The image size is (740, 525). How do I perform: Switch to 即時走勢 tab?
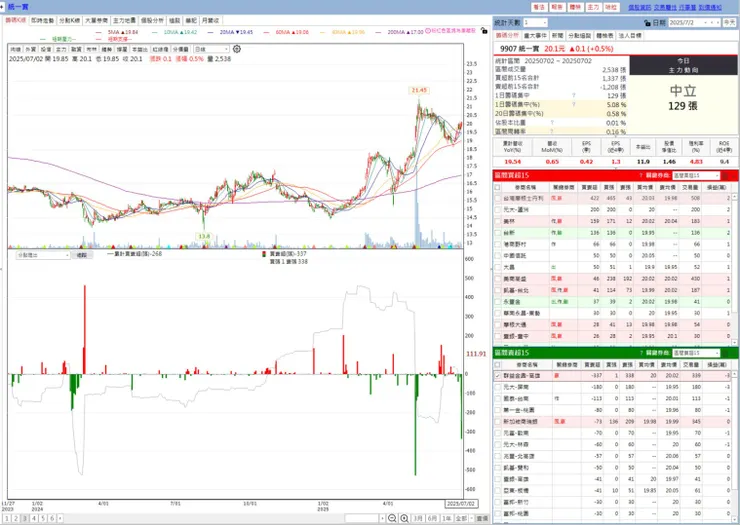coord(42,21)
